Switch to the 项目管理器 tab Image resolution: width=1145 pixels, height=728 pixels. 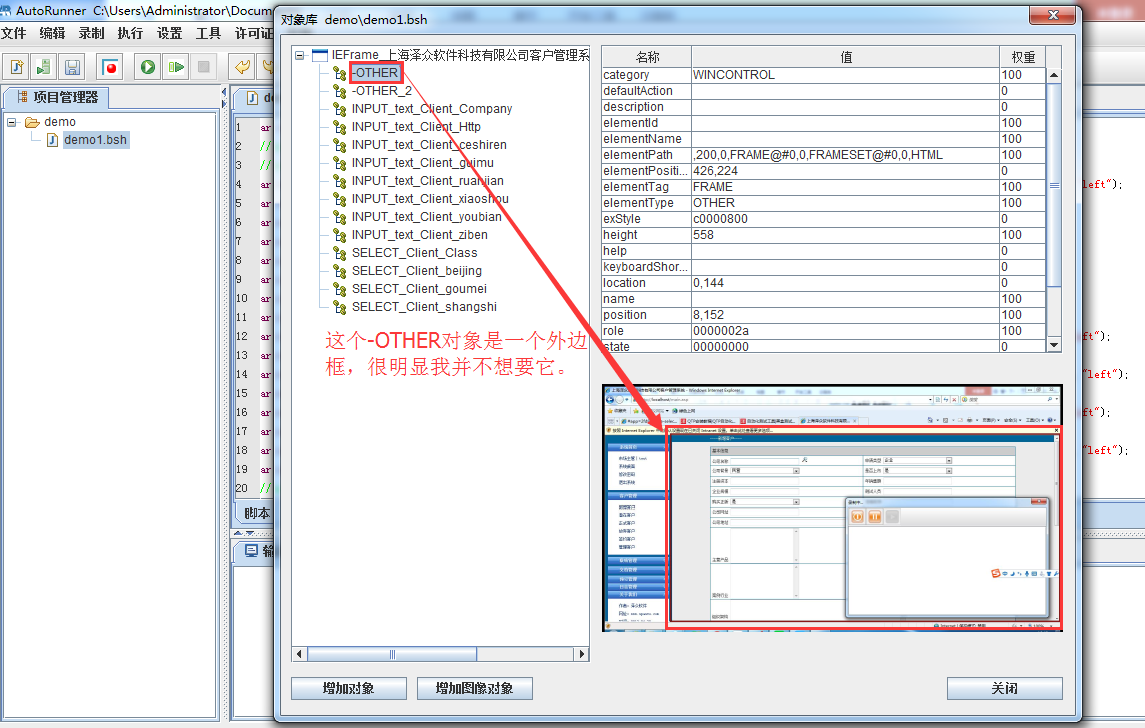[x=57, y=97]
